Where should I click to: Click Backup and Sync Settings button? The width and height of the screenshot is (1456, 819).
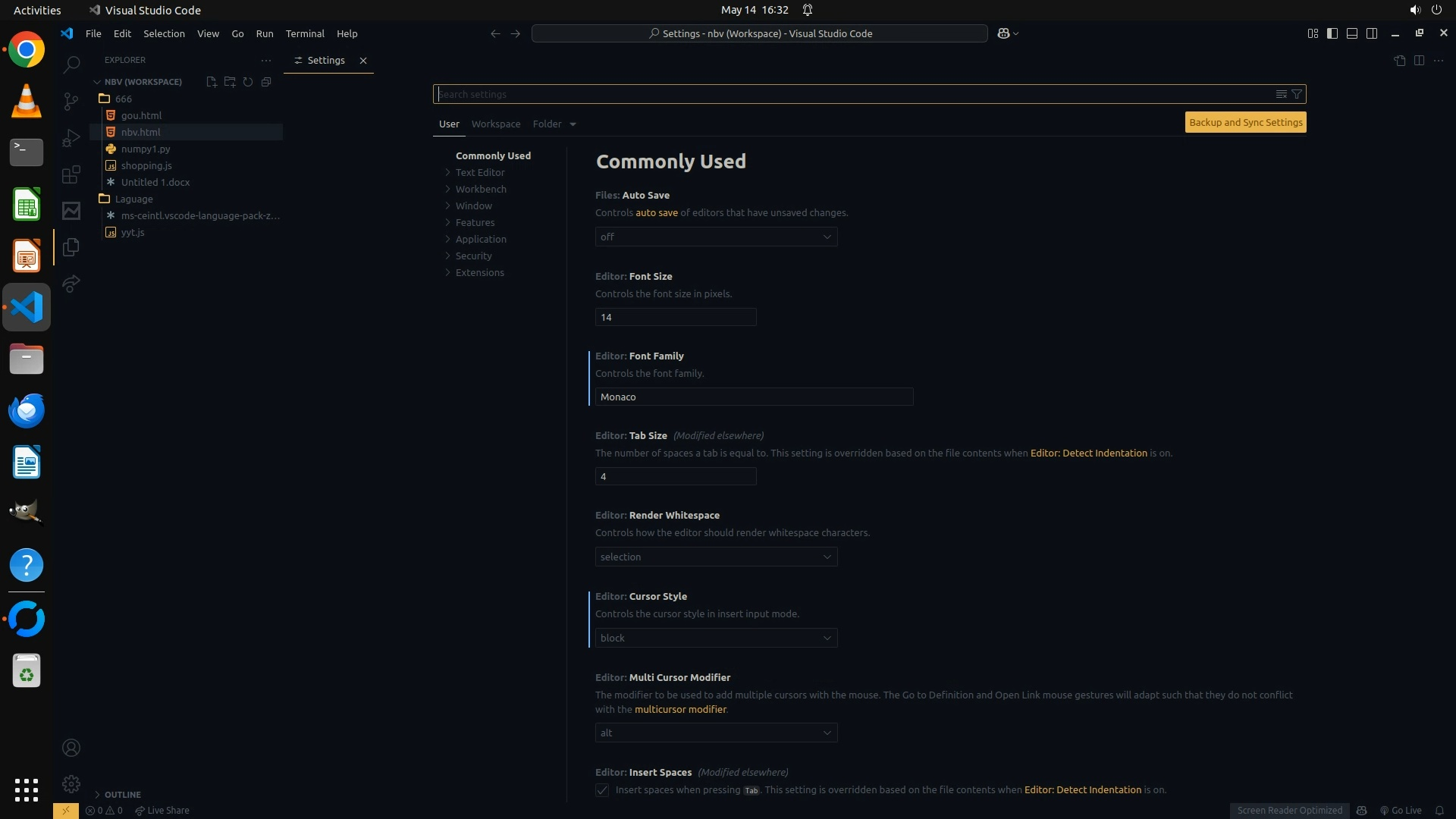click(1245, 122)
